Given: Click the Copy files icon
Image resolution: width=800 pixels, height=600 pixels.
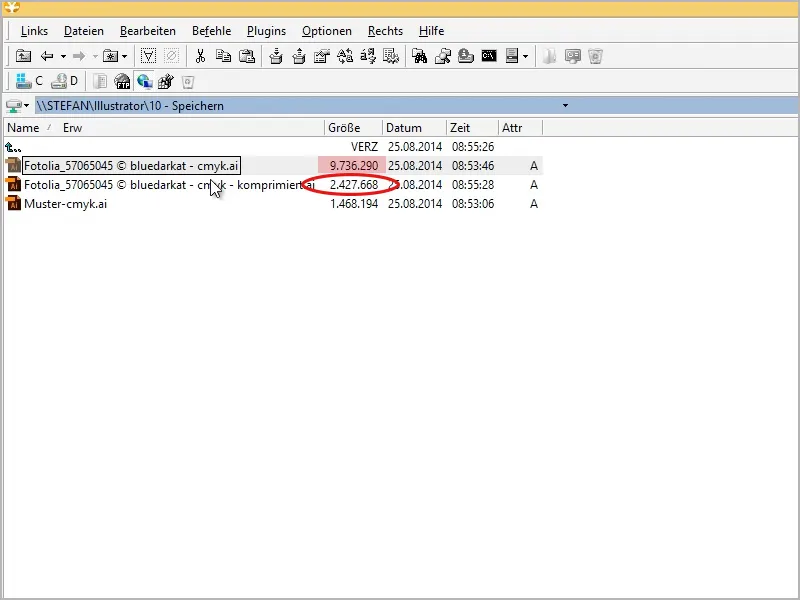Looking at the screenshot, I should pyautogui.click(x=223, y=56).
